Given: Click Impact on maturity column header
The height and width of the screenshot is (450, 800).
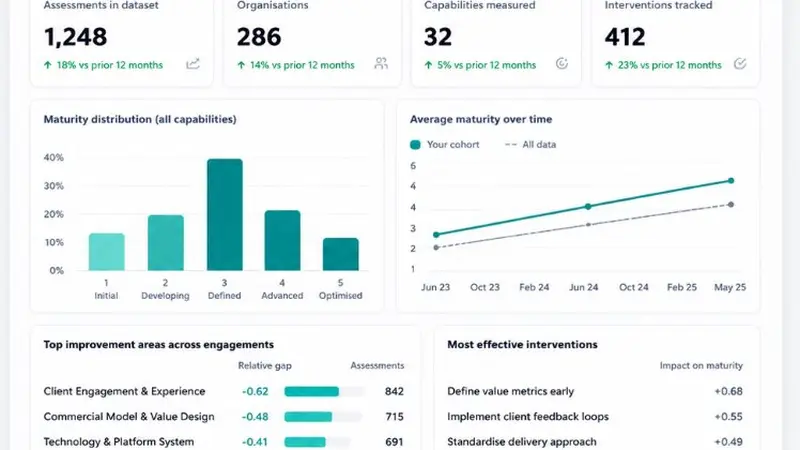Looking at the screenshot, I should 701,366.
